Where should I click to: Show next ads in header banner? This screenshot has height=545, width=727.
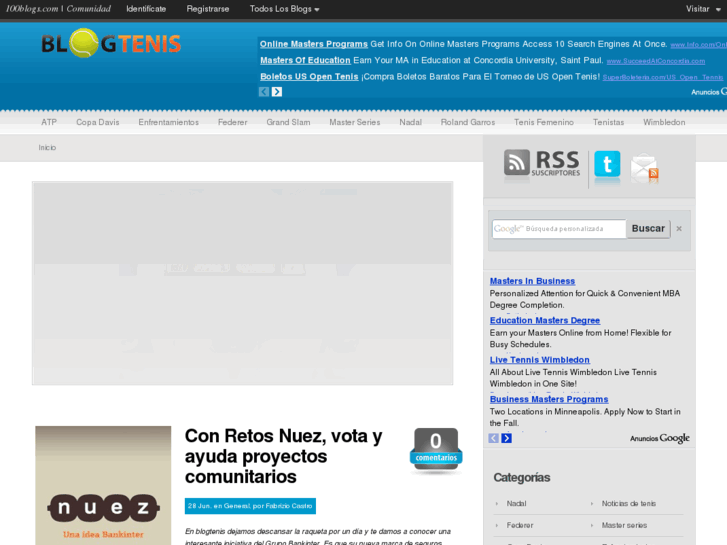click(x=277, y=92)
